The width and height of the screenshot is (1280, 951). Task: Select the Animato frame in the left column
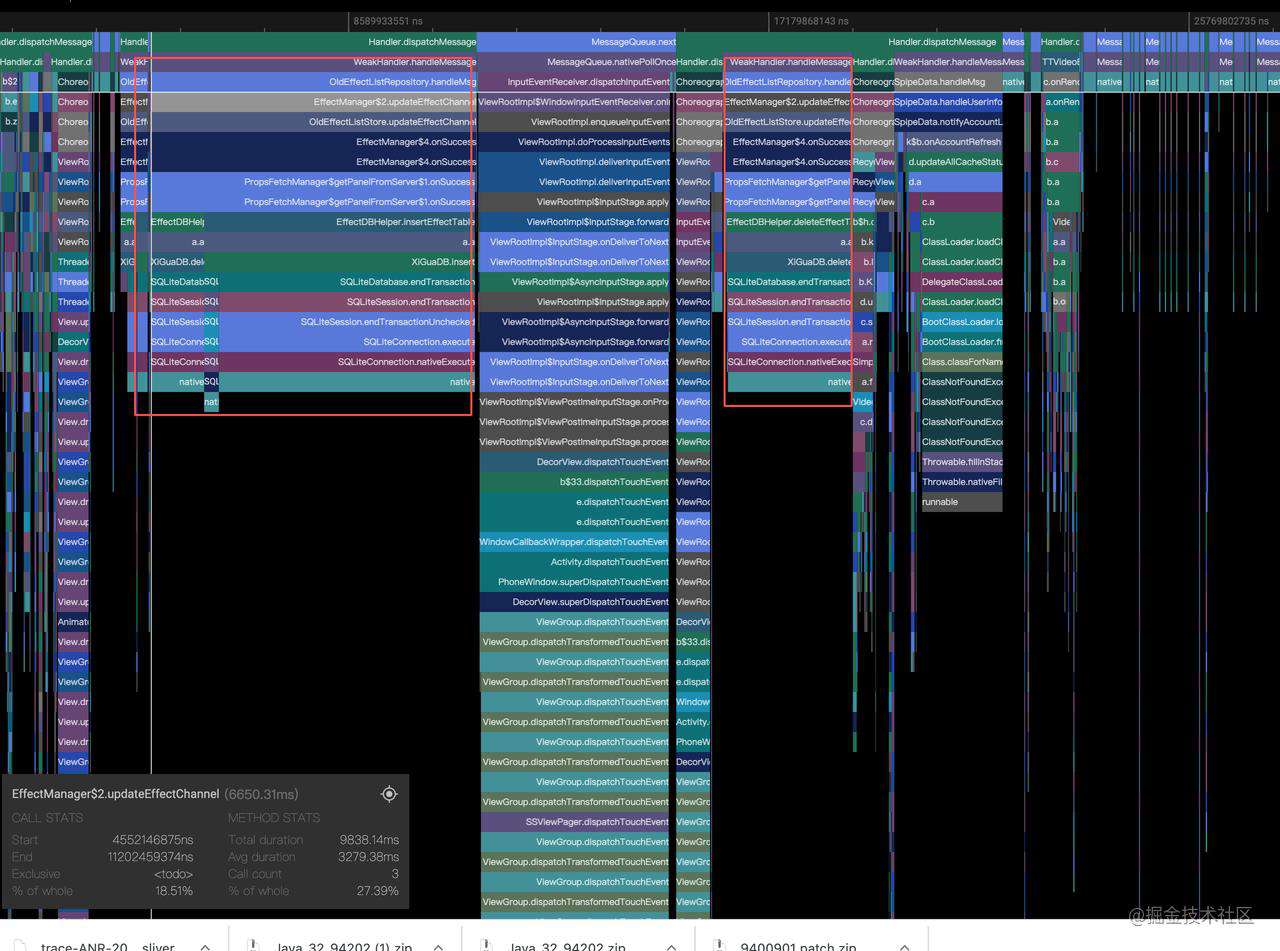(73, 622)
